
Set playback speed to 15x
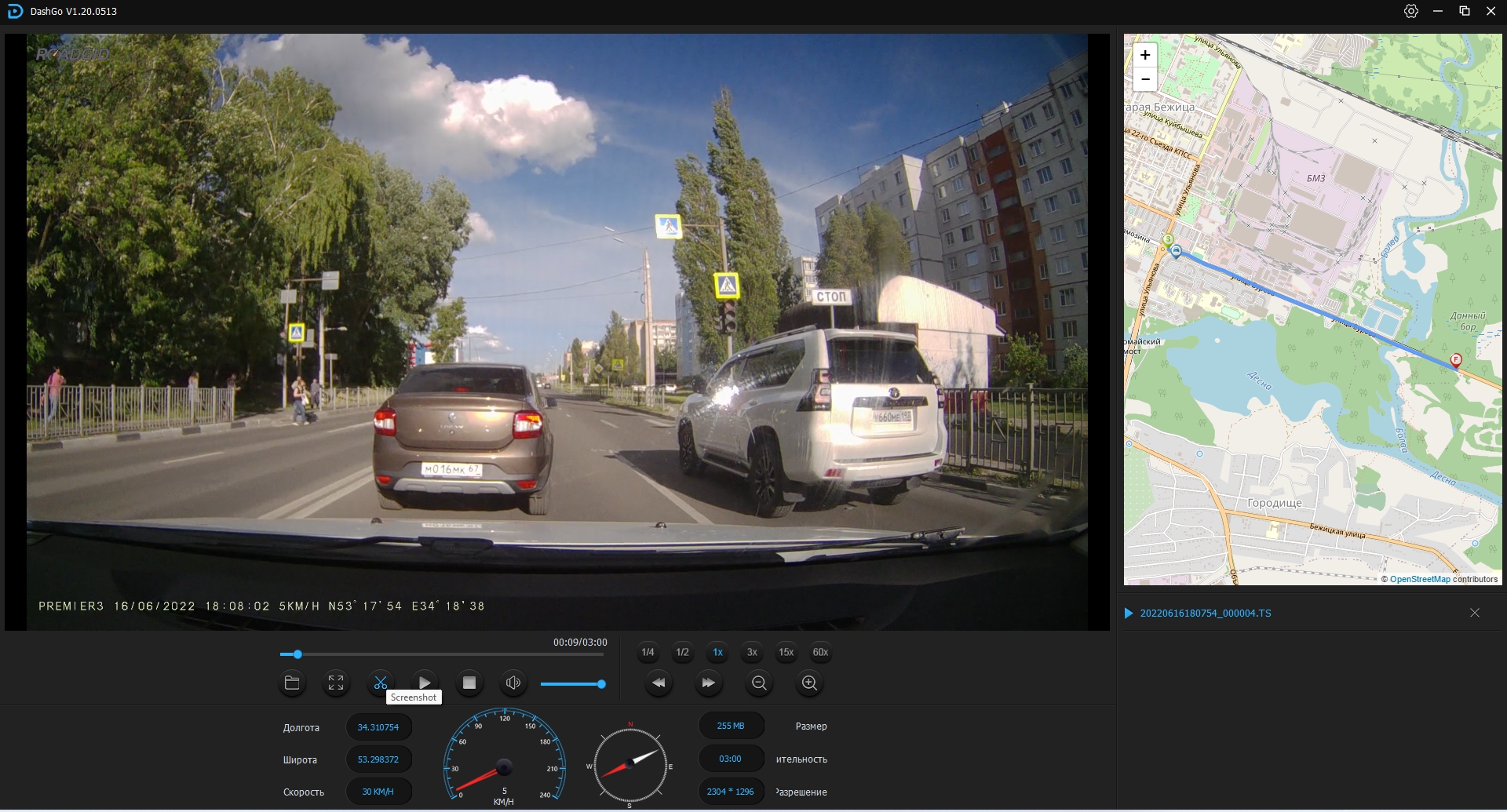click(x=786, y=652)
